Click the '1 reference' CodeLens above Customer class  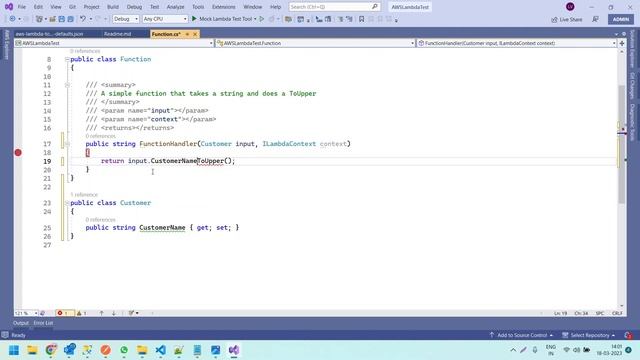(x=84, y=195)
